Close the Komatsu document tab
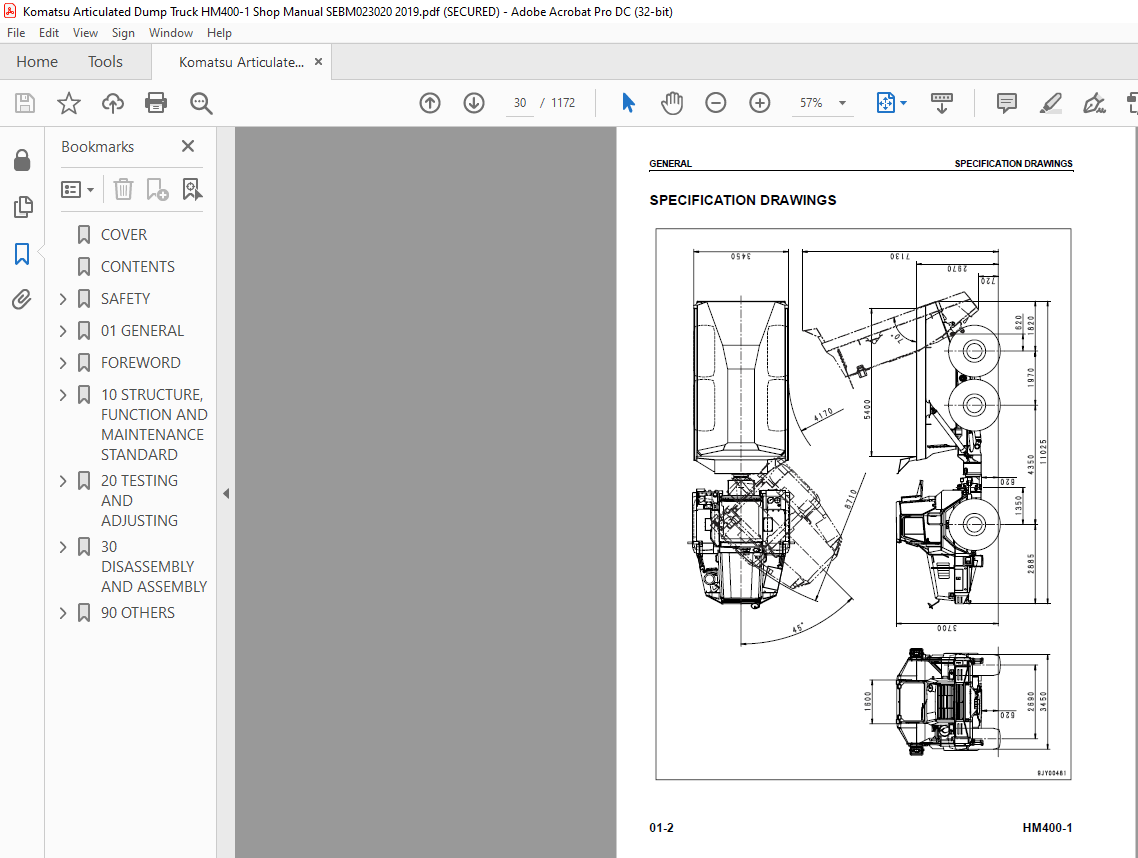 coord(318,62)
